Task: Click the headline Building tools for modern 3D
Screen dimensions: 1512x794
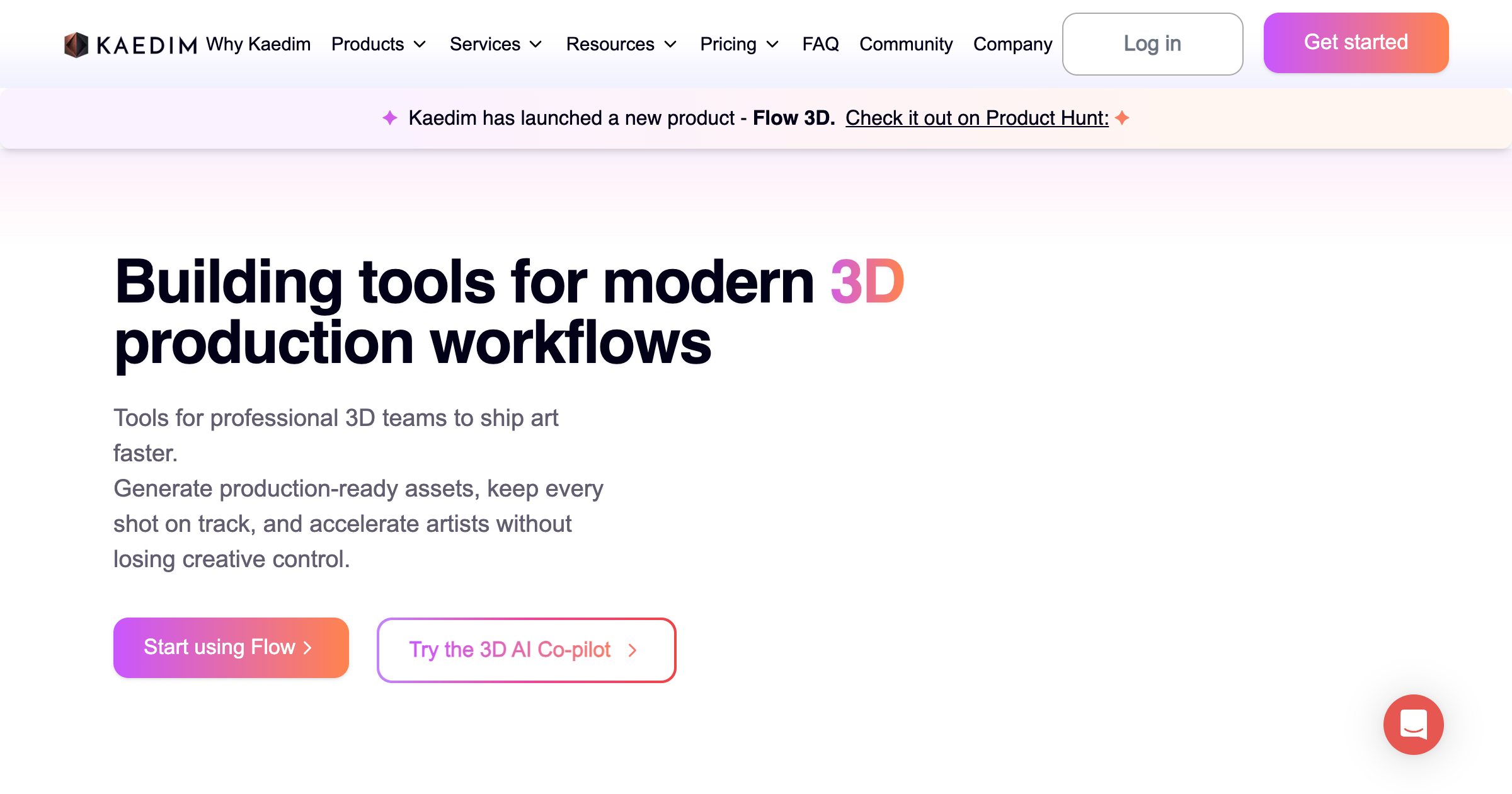Action: click(x=509, y=282)
